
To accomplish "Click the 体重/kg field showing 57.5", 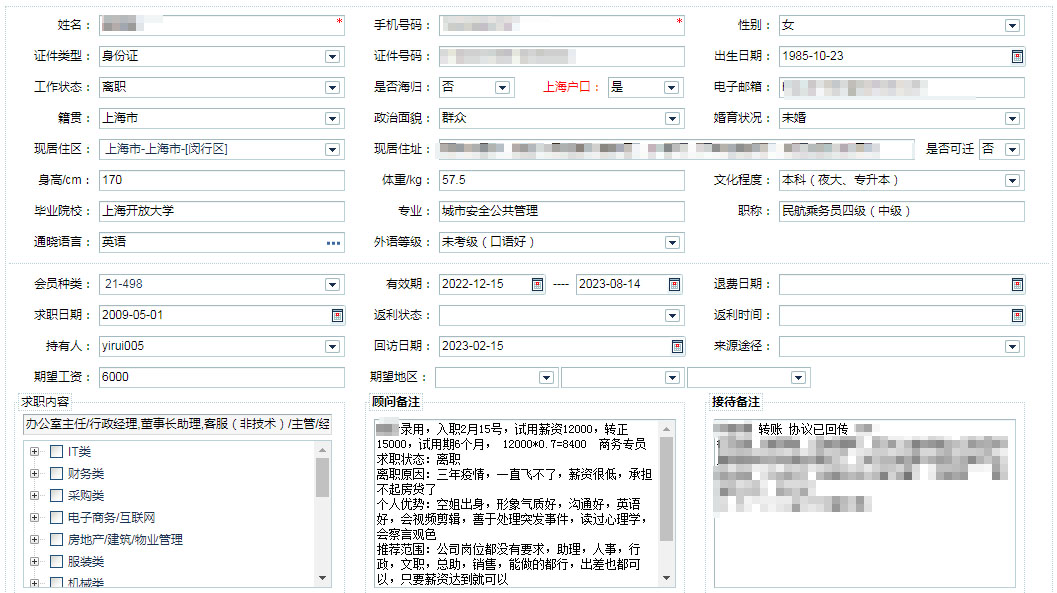I will coord(562,181).
